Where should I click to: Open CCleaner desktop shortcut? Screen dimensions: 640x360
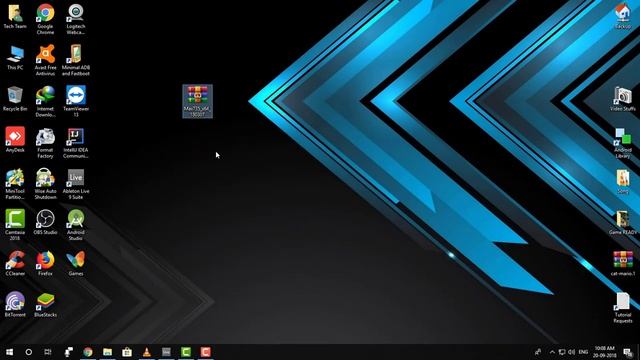pyautogui.click(x=15, y=263)
